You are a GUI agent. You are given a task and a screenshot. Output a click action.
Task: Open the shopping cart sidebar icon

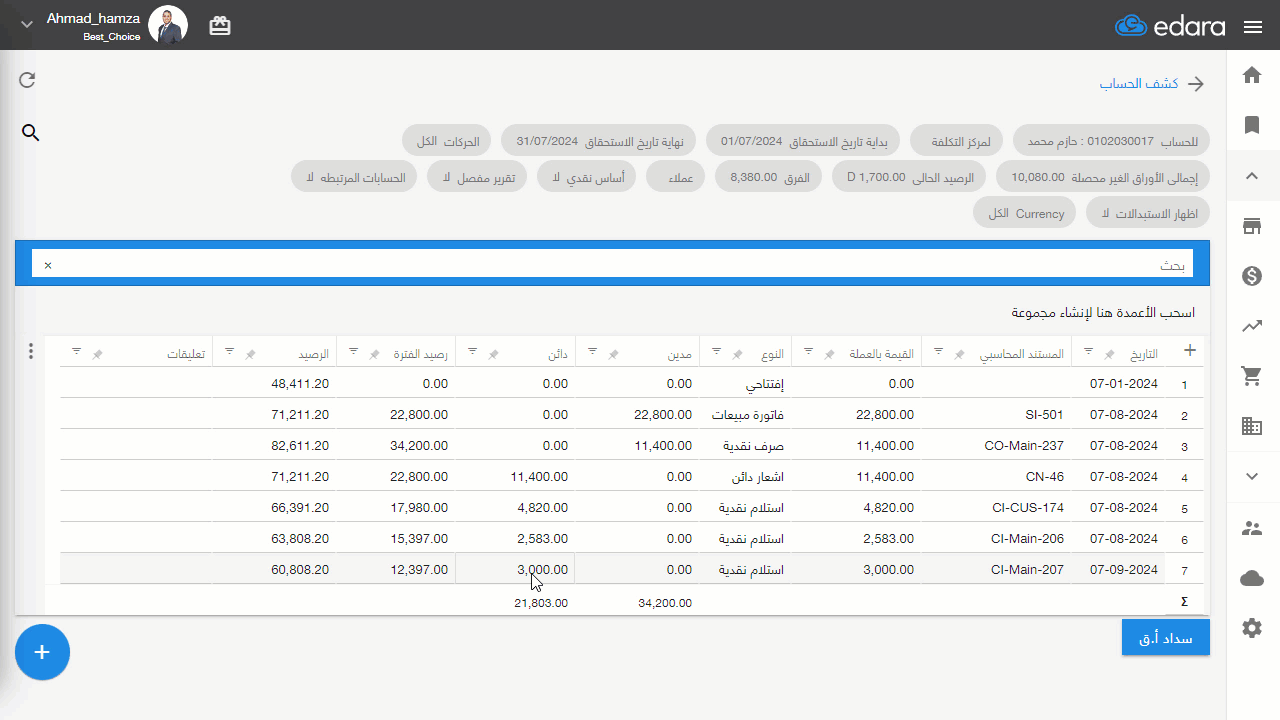[x=1252, y=376]
